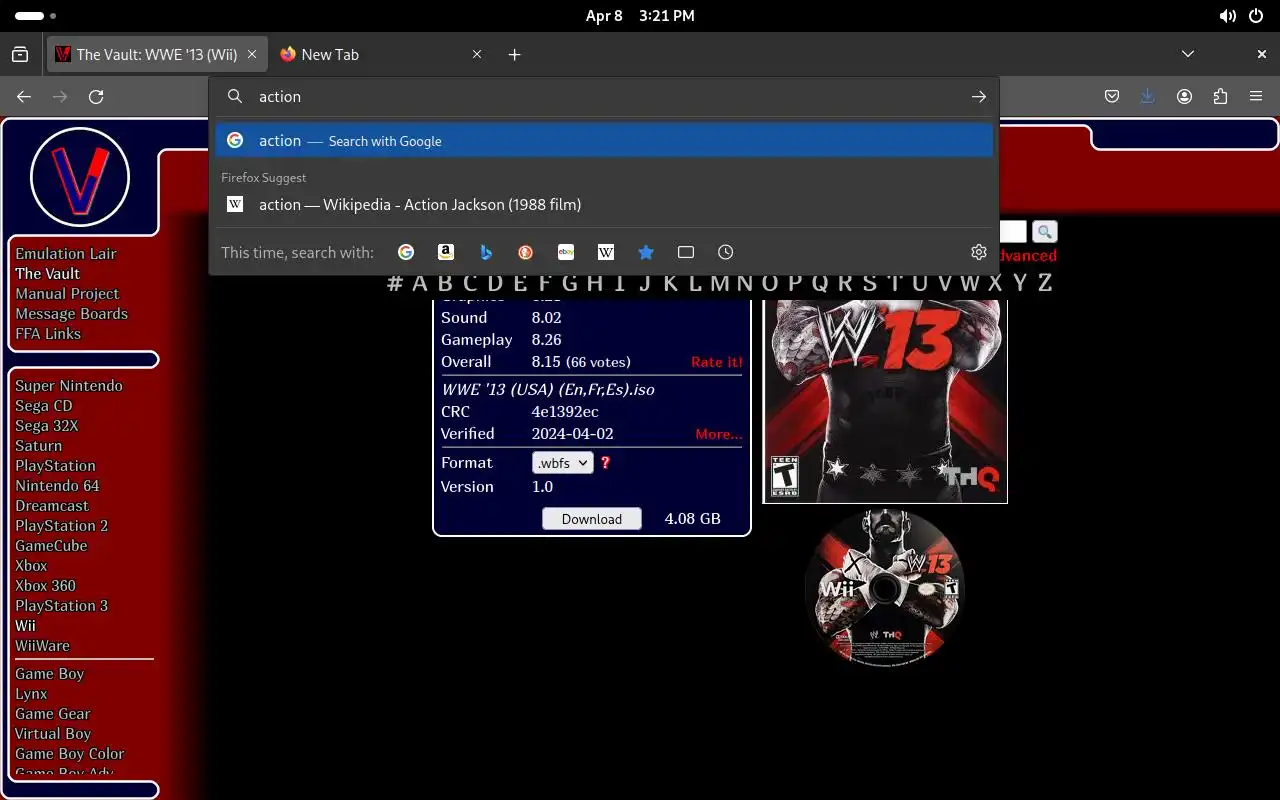Open the Apr 8 clock menu

click(x=640, y=16)
